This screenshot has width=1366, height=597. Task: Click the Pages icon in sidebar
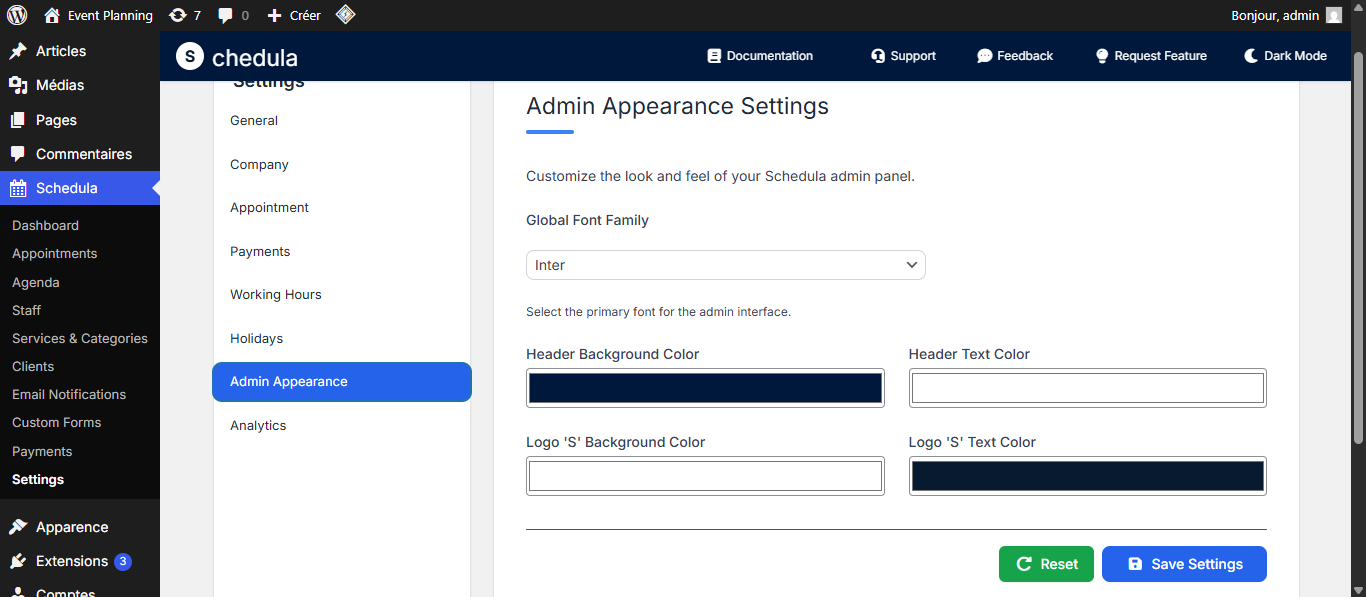pos(18,120)
